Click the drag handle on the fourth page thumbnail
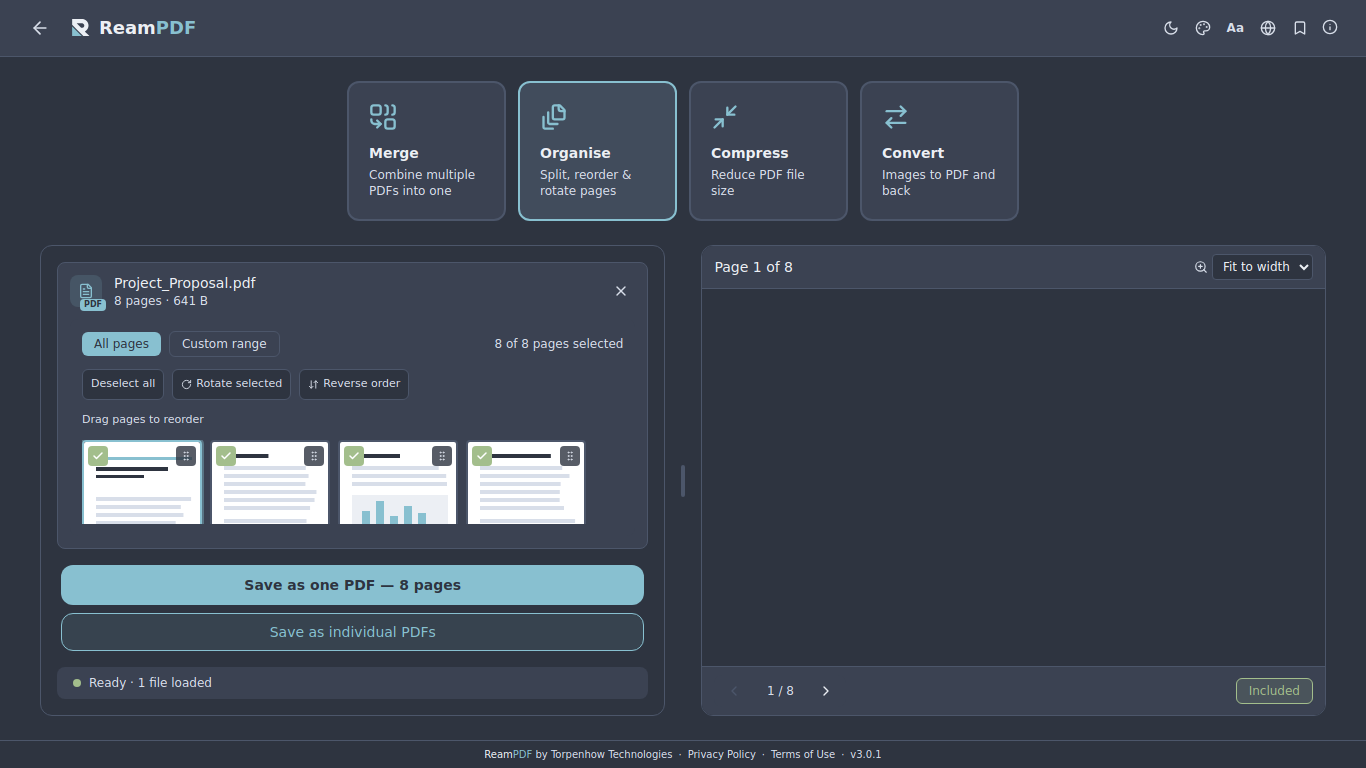This screenshot has width=1366, height=768. click(x=570, y=456)
